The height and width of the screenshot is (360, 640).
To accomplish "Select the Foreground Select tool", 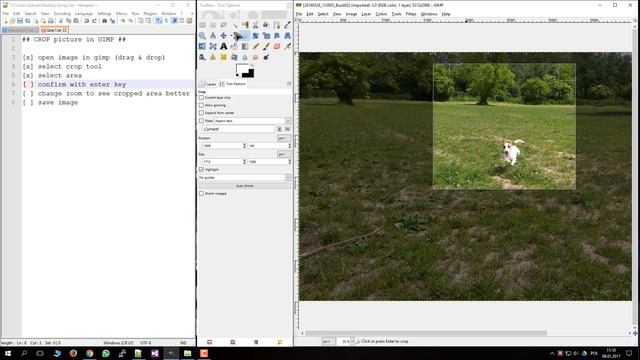I will point(266,25).
